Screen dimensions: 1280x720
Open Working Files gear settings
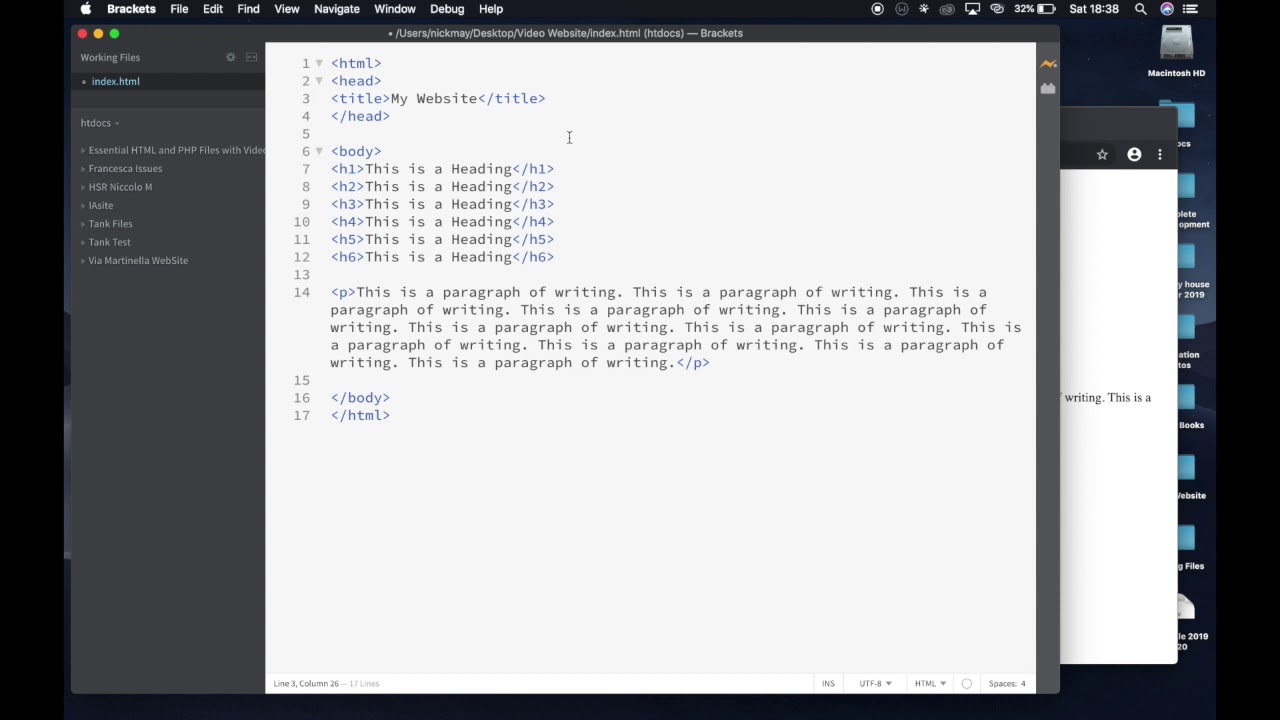[x=231, y=57]
